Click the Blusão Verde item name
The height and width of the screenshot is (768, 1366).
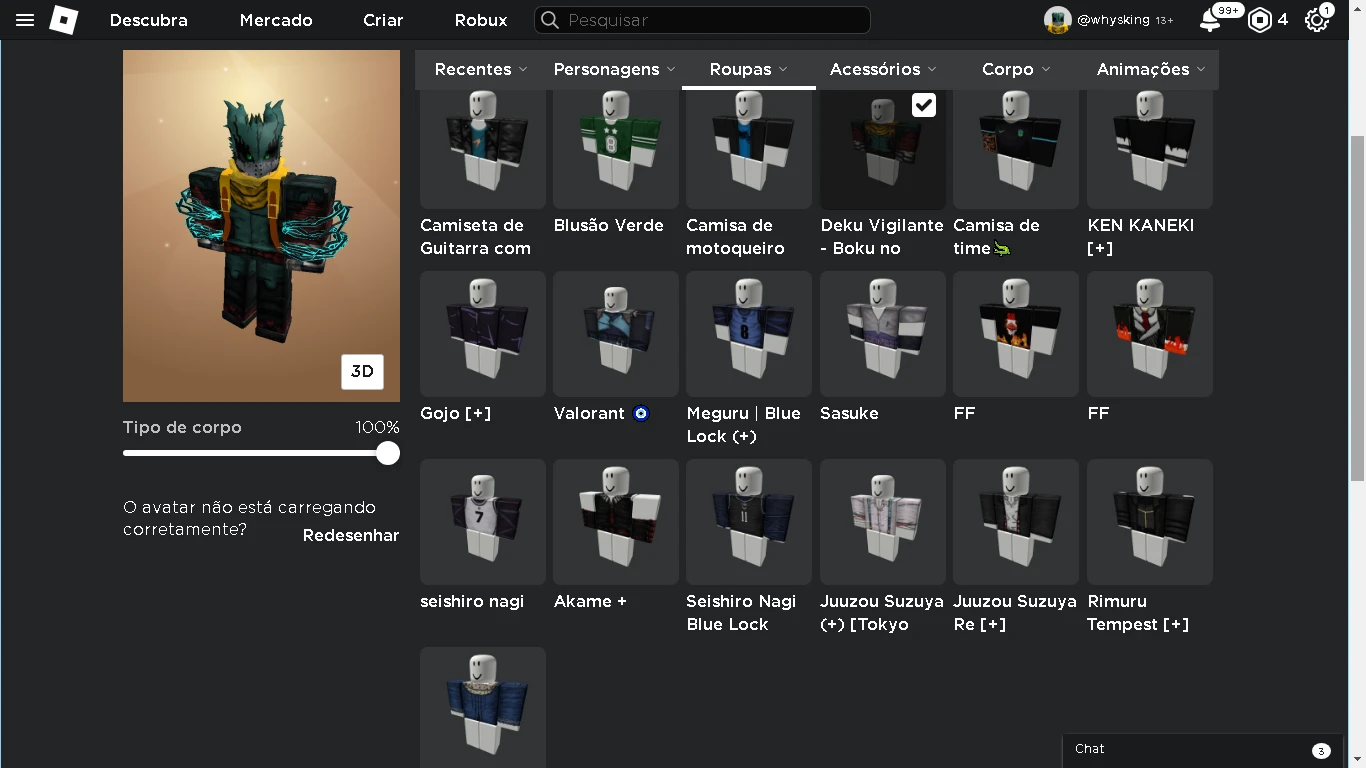(x=609, y=225)
